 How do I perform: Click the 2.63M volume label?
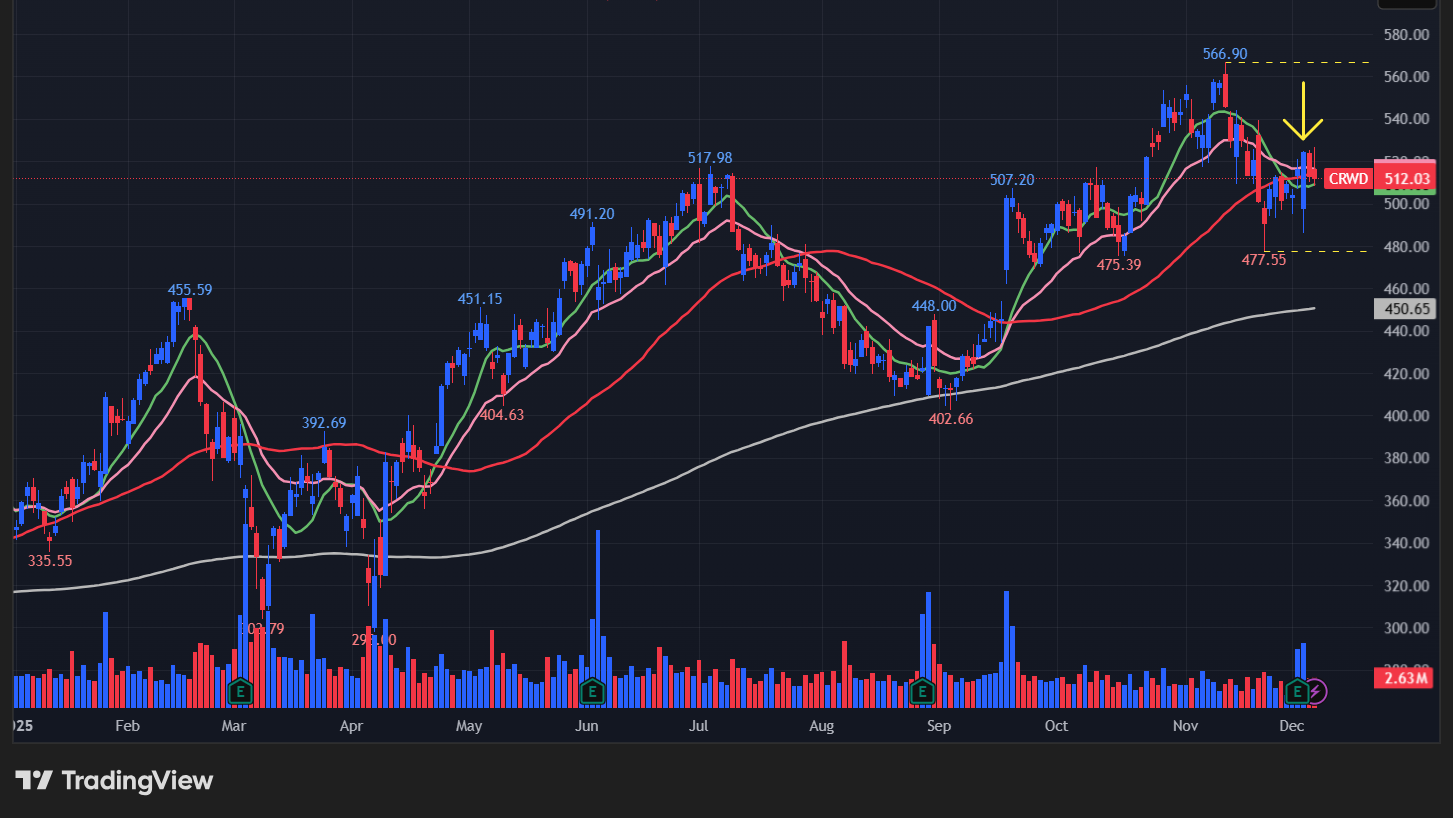[x=1405, y=678]
